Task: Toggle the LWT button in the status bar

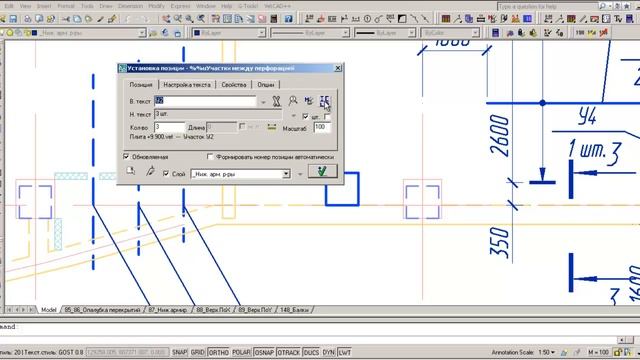Action: click(344, 352)
